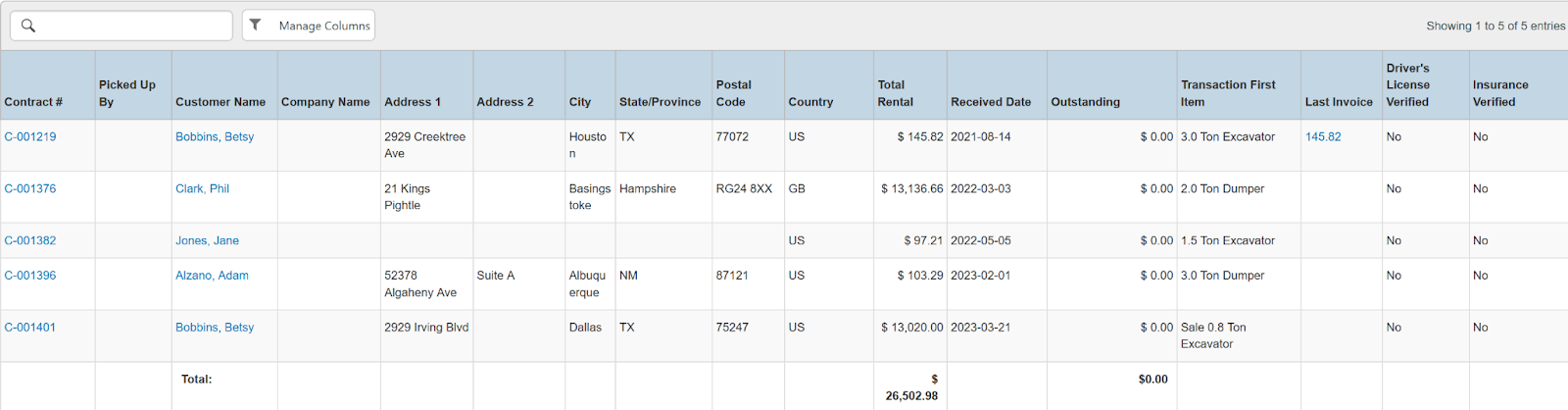Open the 145.82 last invoice link
The image size is (1568, 410).
[x=1323, y=137]
